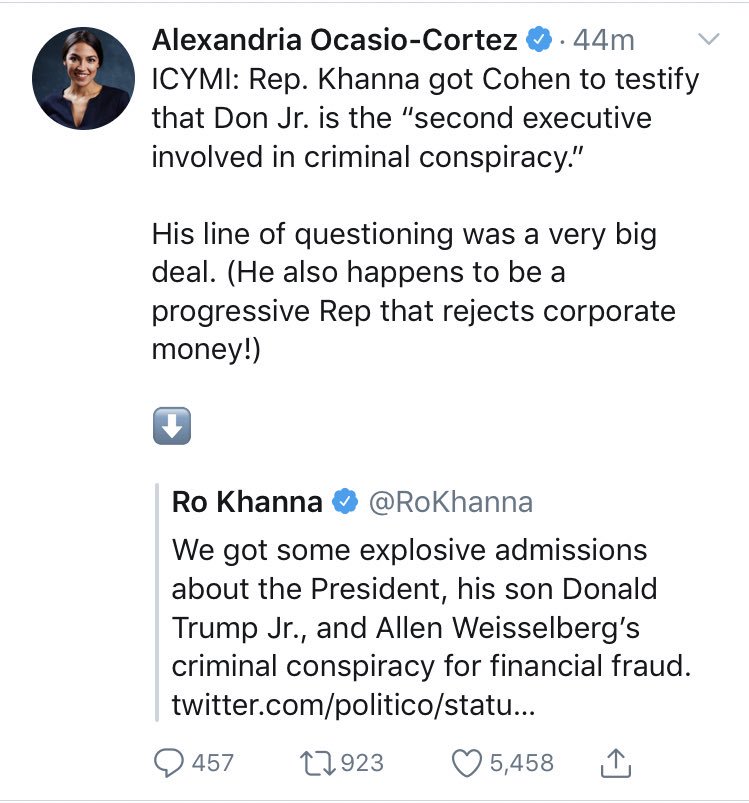Open the twitter.com/politico link

[x=355, y=706]
